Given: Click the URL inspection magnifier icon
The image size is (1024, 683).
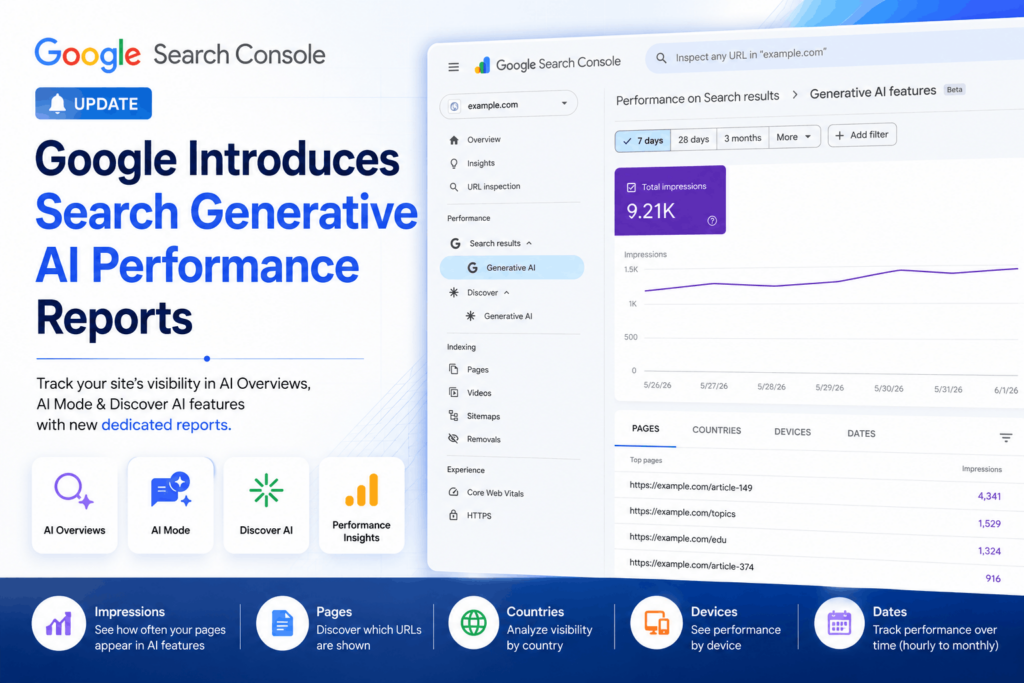Looking at the screenshot, I should coord(454,187).
